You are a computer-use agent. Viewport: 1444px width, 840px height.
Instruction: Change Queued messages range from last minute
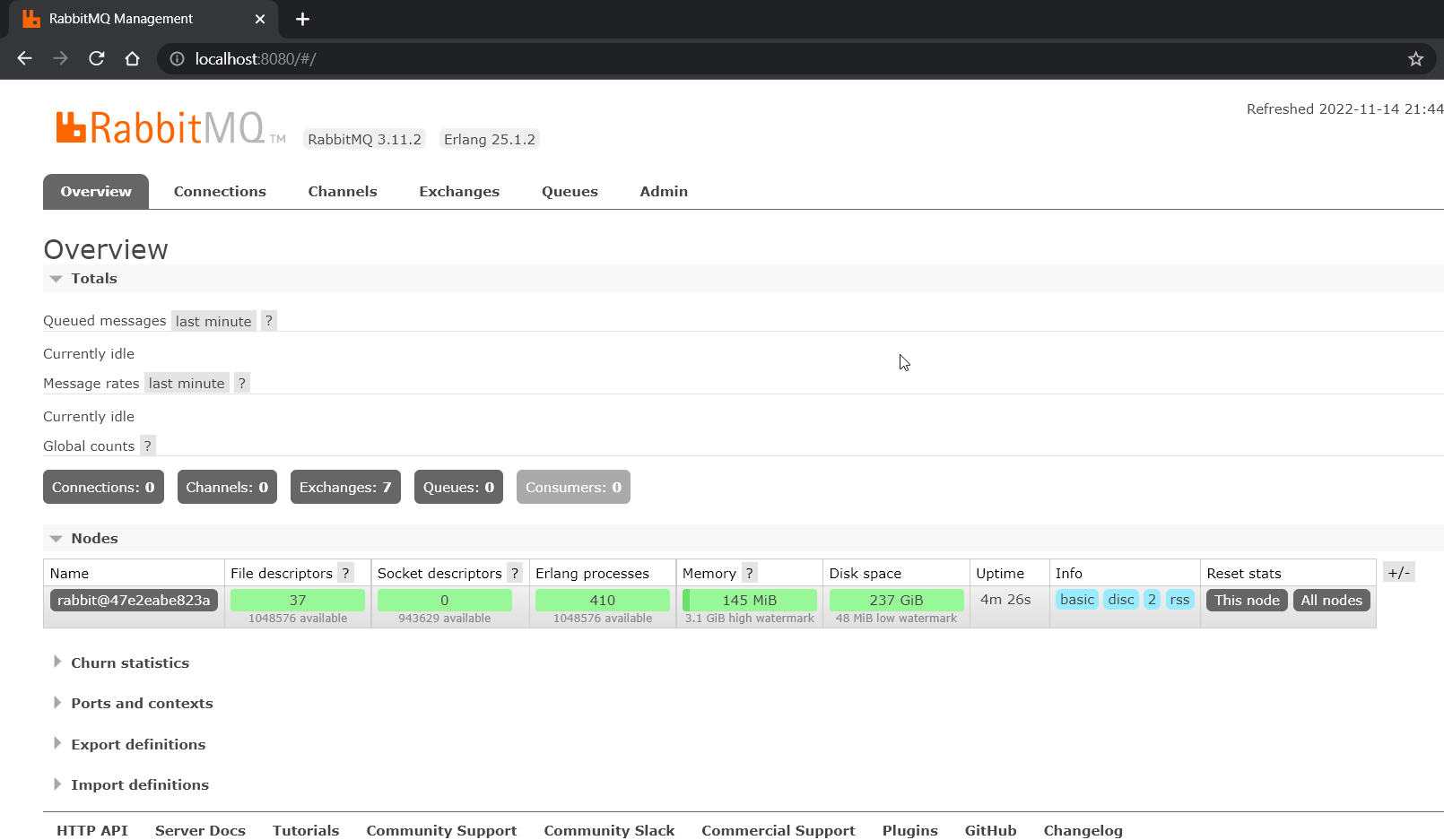click(213, 321)
